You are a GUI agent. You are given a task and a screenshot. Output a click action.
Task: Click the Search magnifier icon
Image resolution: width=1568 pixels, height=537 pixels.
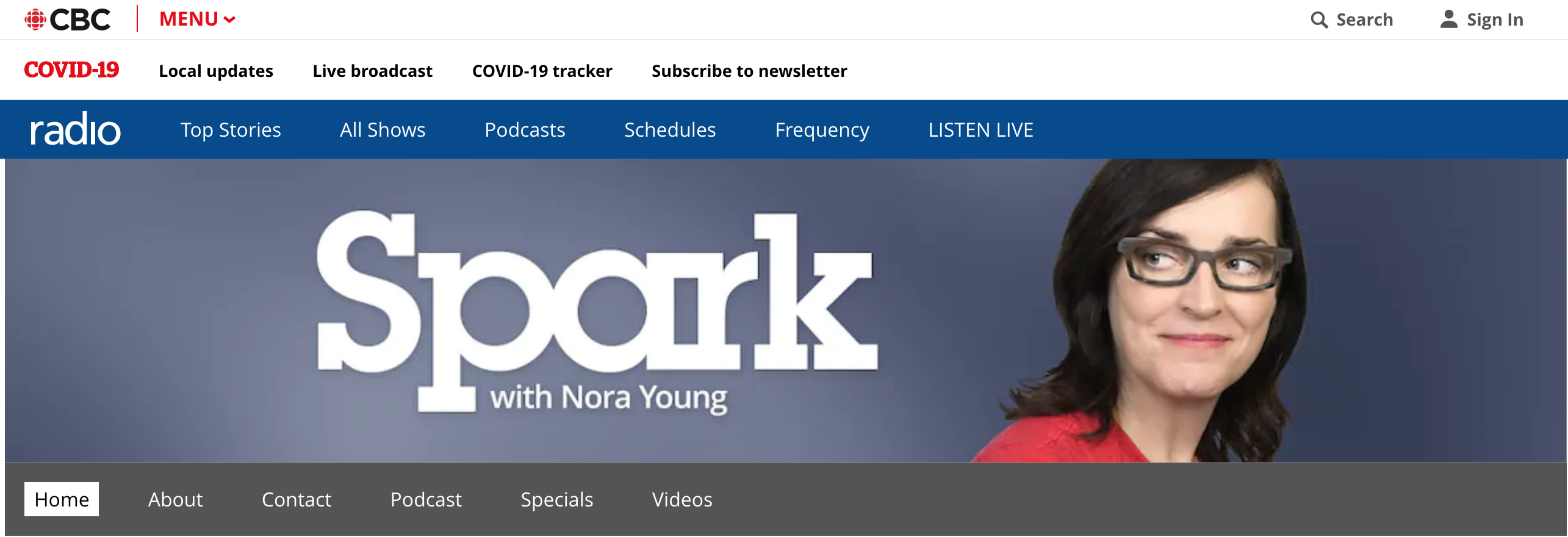(1318, 20)
